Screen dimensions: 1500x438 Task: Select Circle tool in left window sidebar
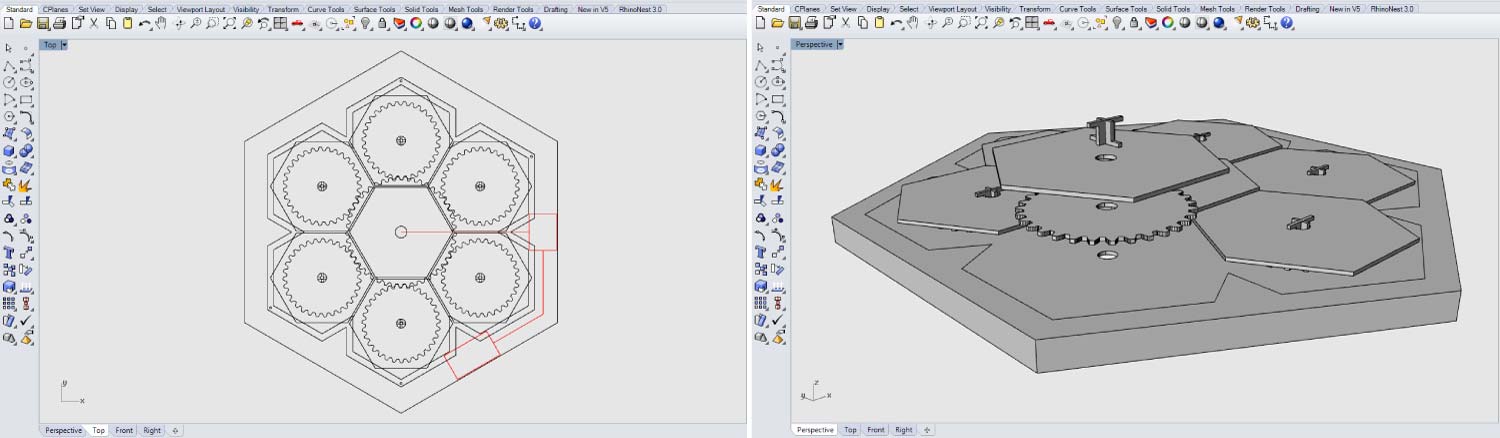coord(9,82)
